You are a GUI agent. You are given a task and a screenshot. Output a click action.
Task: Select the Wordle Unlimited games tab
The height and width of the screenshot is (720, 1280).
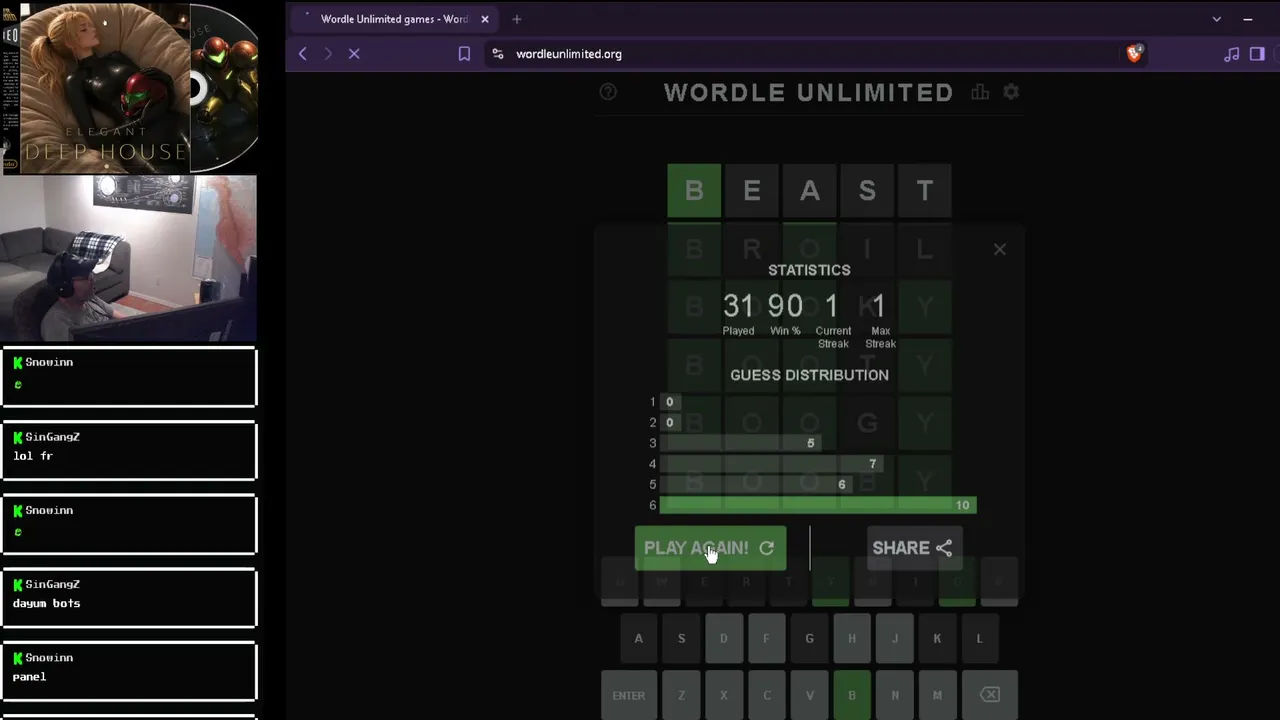[x=394, y=19]
